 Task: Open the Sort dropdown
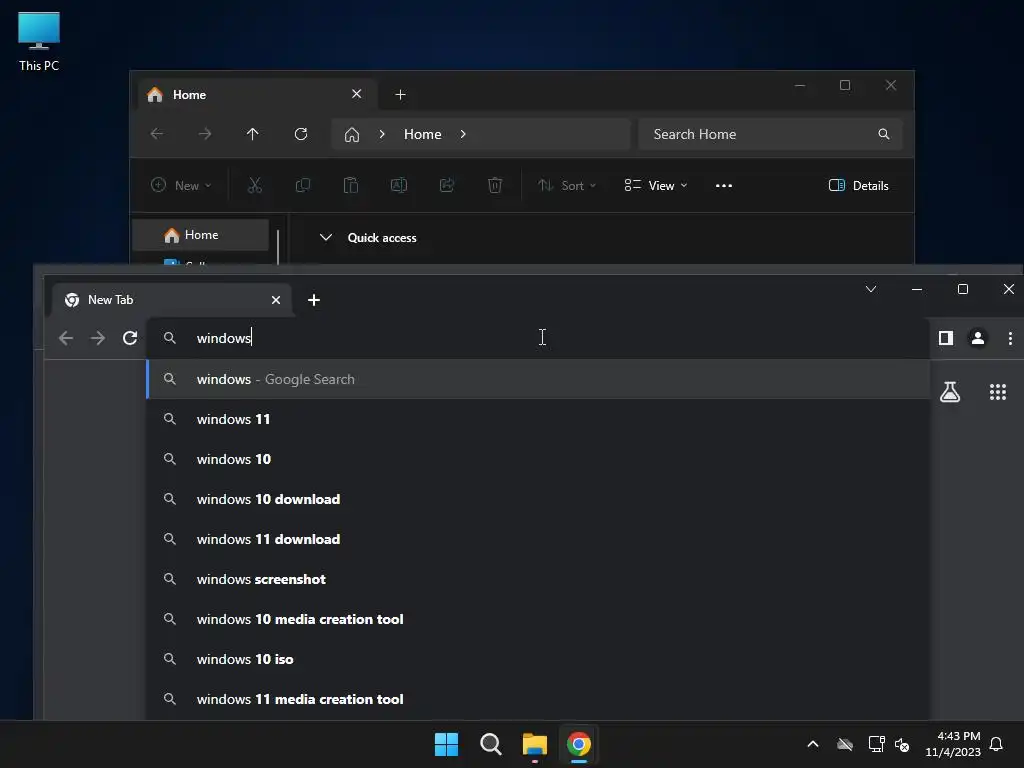[x=567, y=185]
